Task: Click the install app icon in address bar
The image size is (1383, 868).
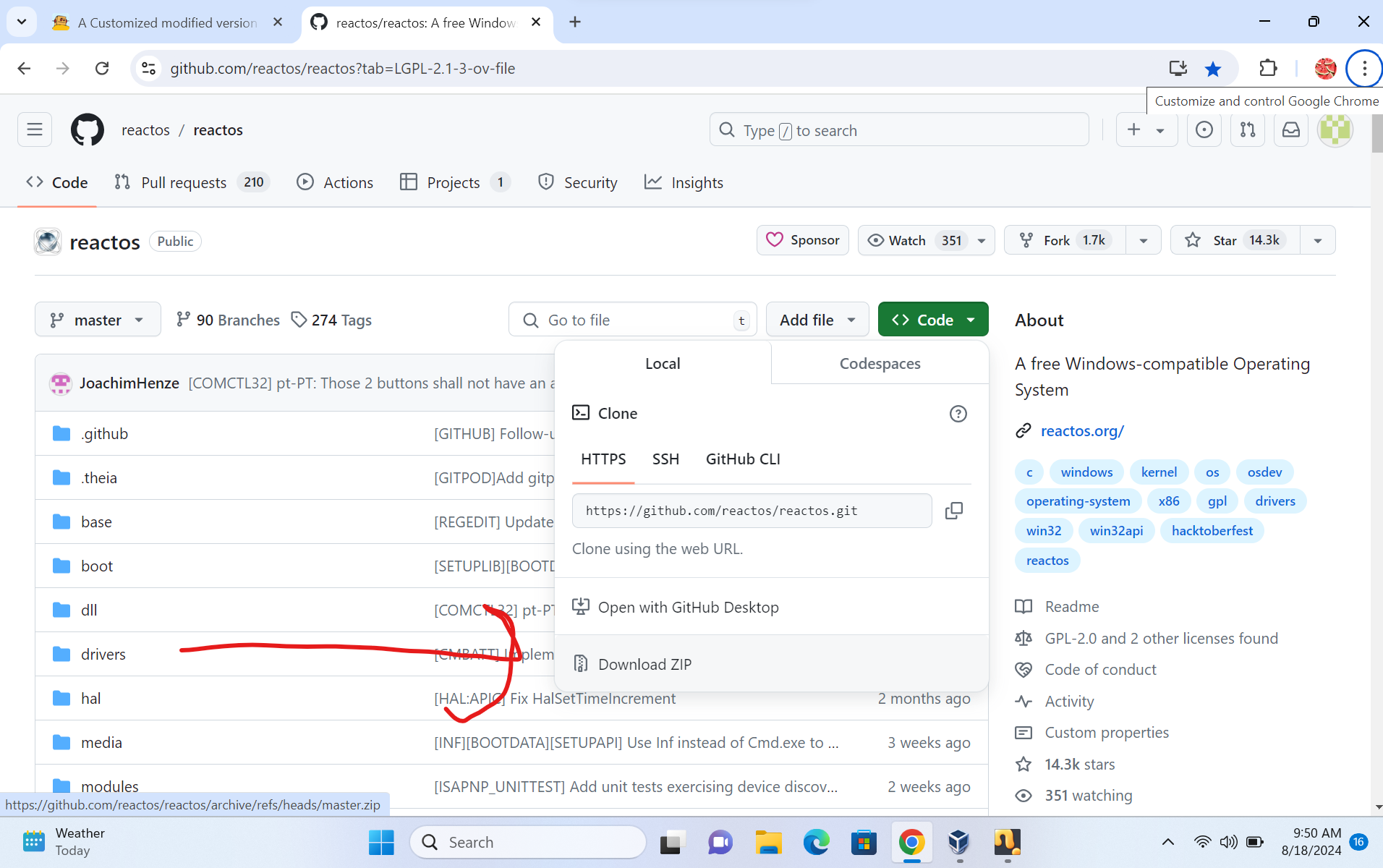Action: point(1178,69)
